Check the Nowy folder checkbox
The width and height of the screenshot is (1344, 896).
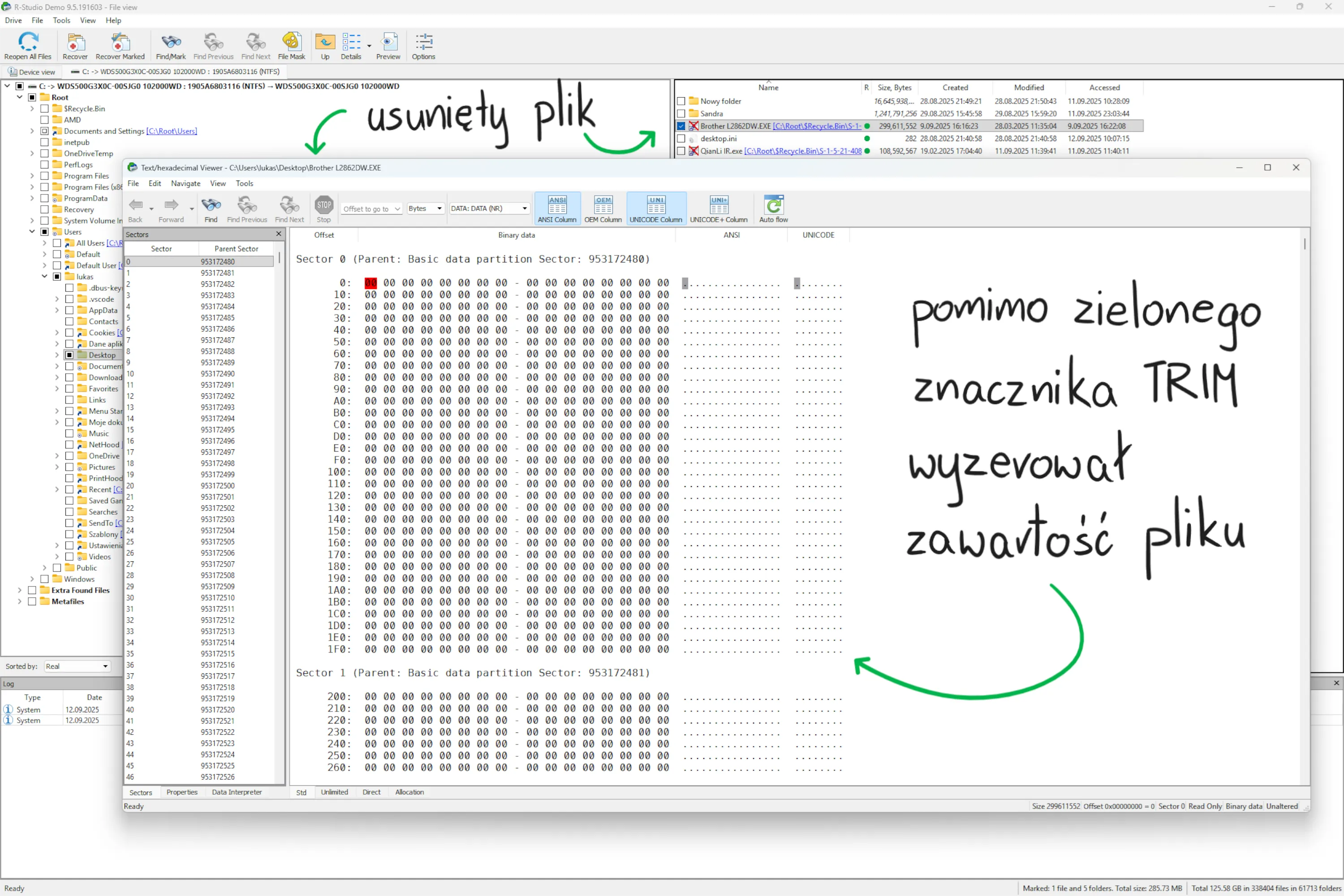click(x=681, y=101)
